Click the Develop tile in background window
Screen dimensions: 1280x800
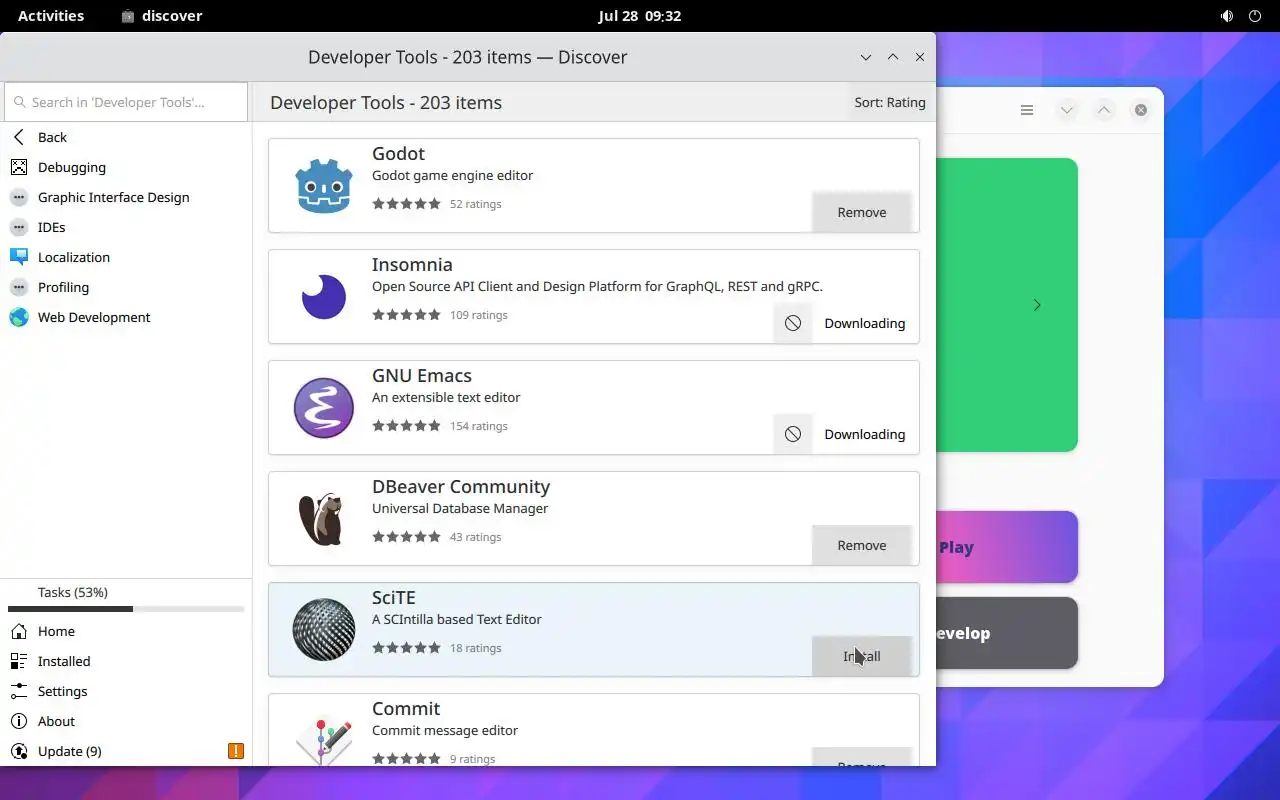point(1007,633)
